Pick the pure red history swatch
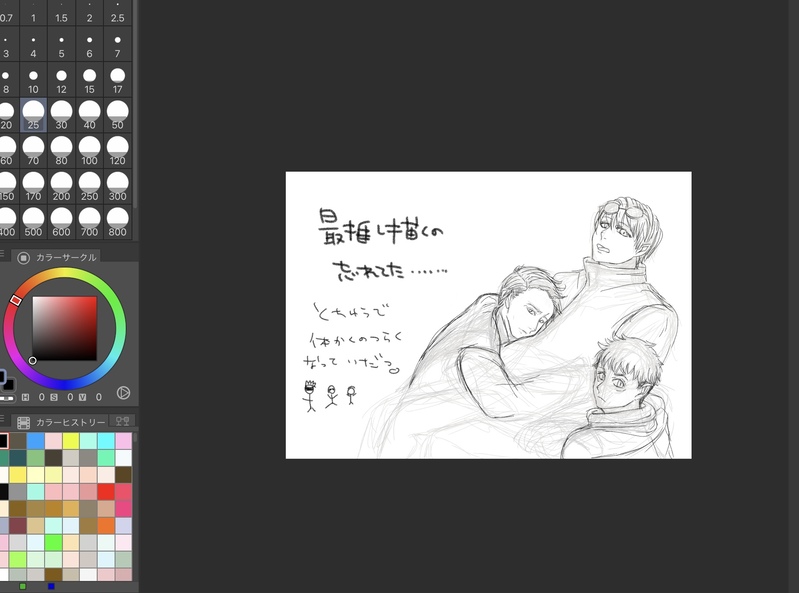Screen dimensions: 799x593 point(106,491)
